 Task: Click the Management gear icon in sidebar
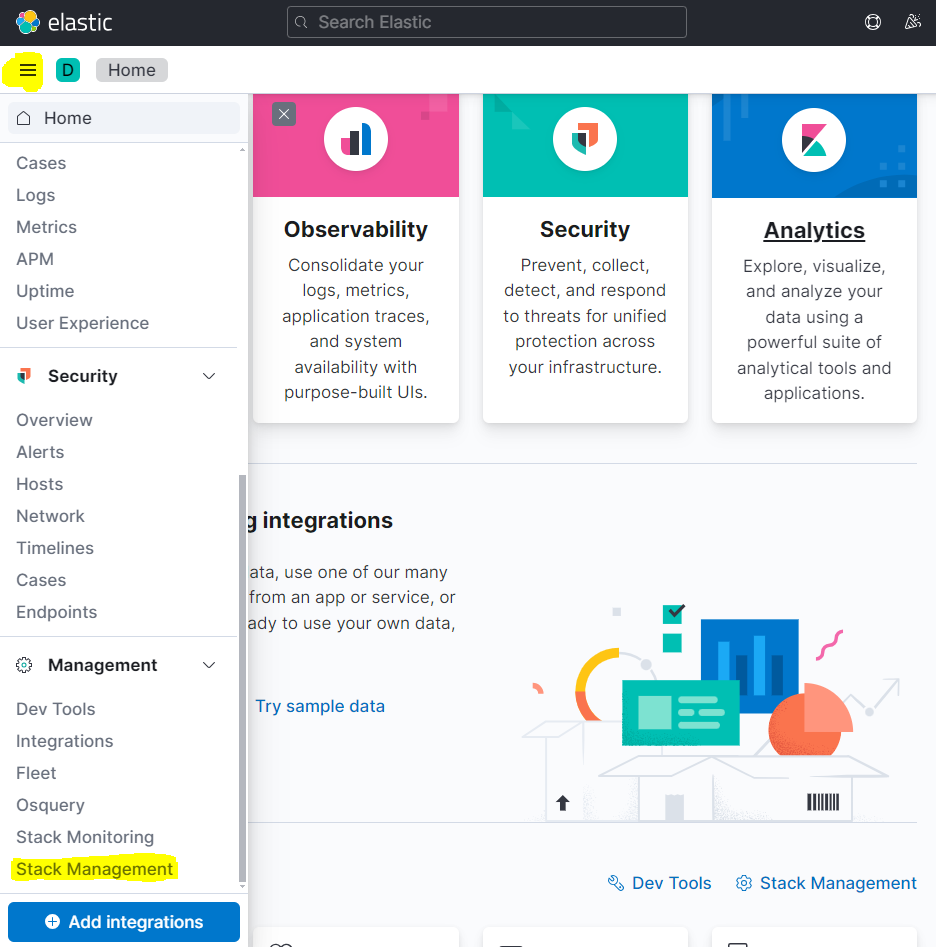pos(24,665)
